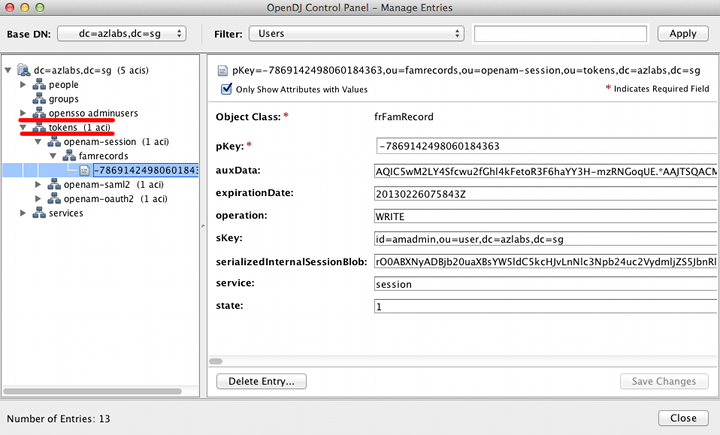Expand the opensso adminusers node
720x435 pixels.
(22, 113)
